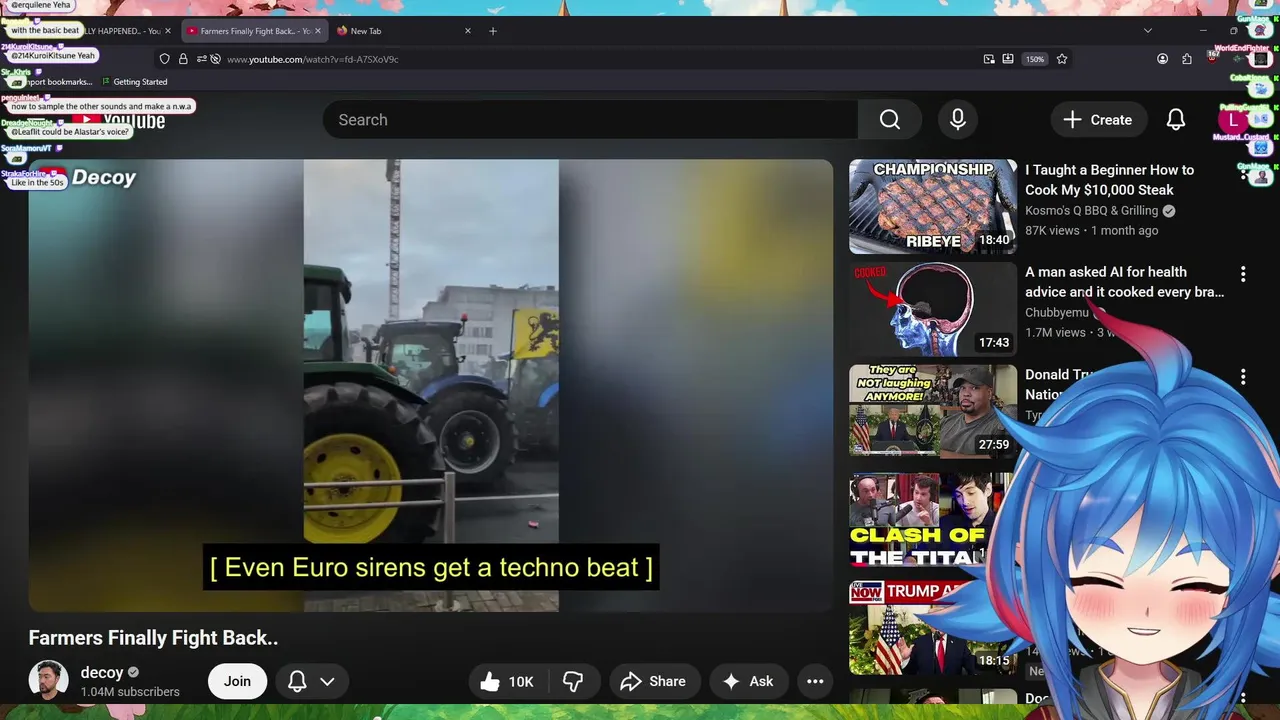
Task: Close the New Tab tab
Action: tap(467, 31)
